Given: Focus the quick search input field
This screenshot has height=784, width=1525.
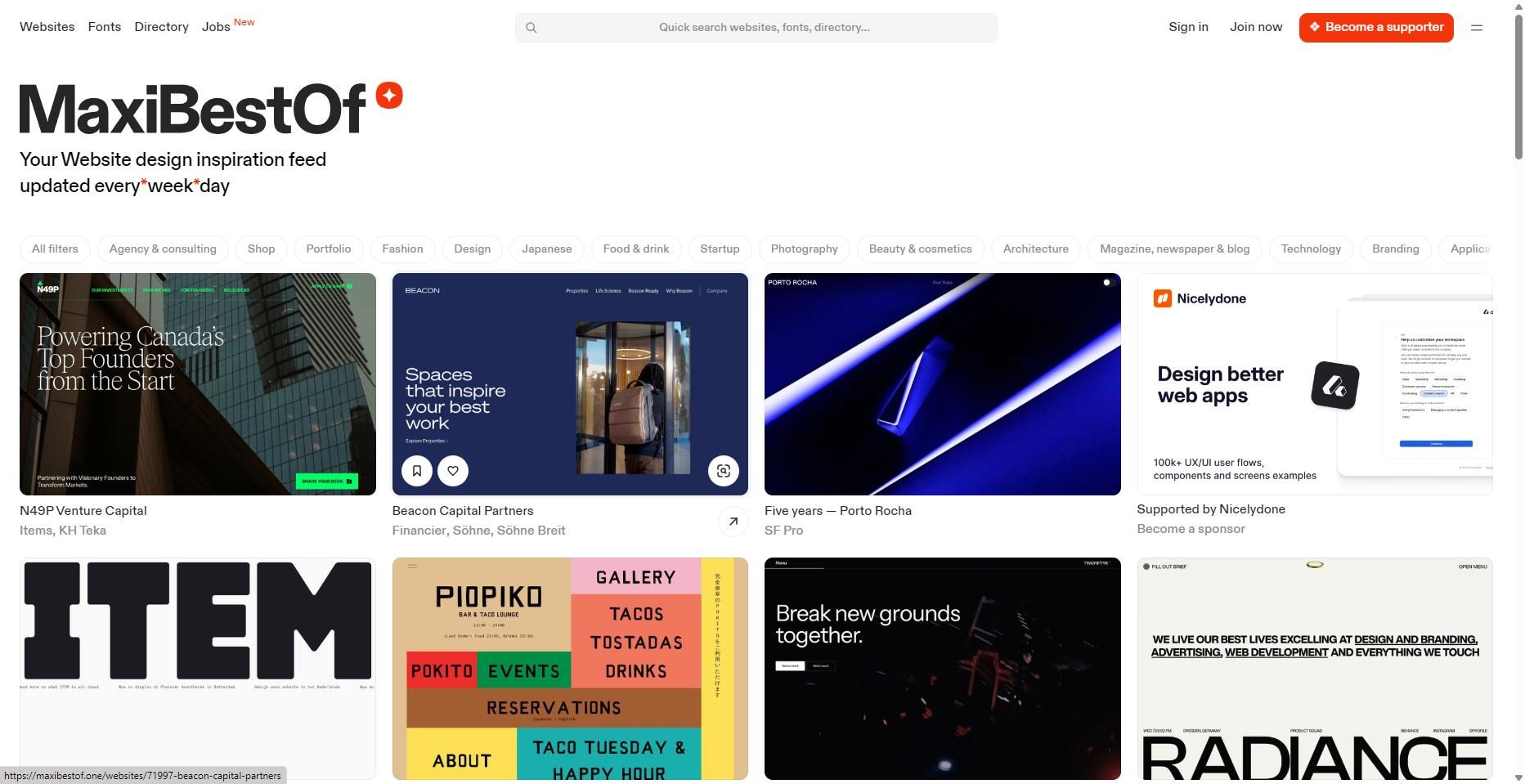Looking at the screenshot, I should (756, 28).
